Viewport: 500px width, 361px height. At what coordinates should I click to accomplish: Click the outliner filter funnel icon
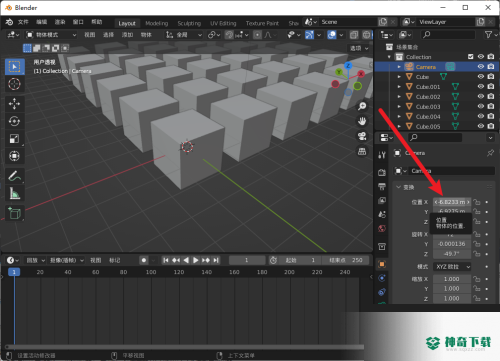[x=489, y=34]
